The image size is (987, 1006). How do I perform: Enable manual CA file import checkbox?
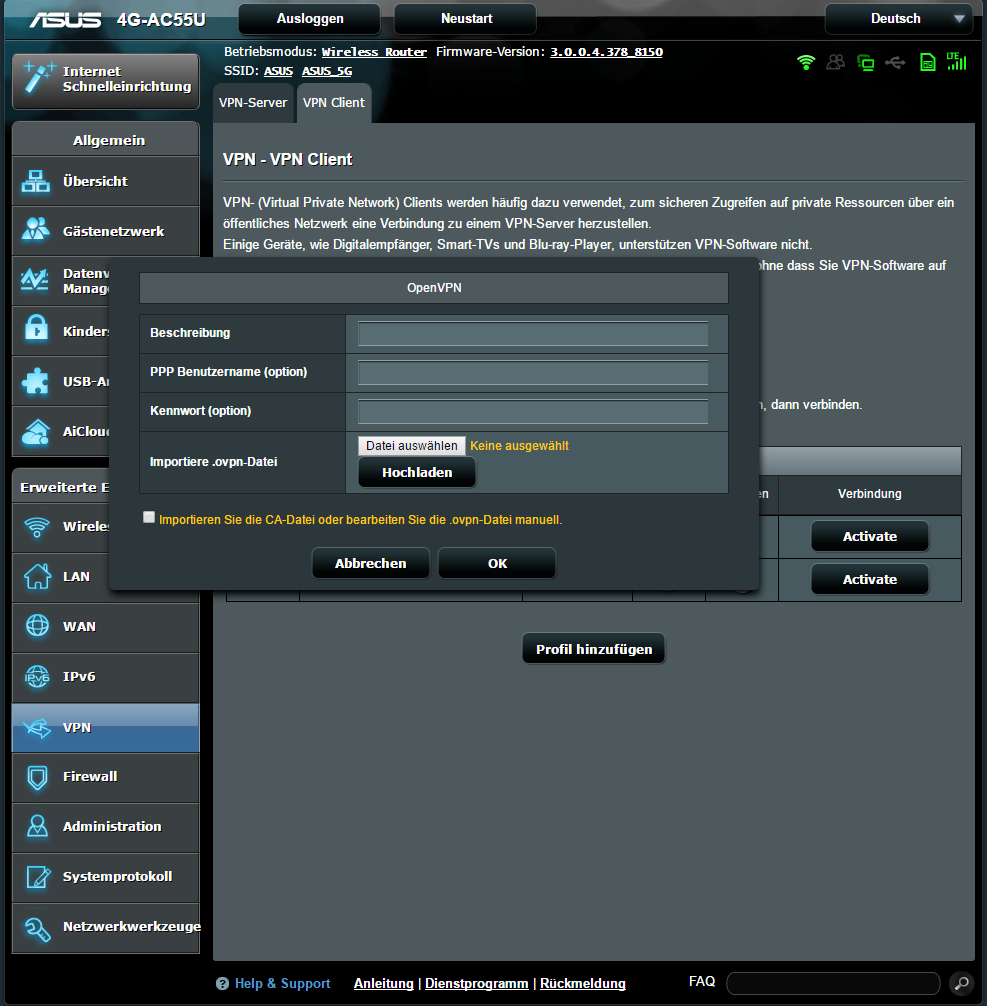149,518
